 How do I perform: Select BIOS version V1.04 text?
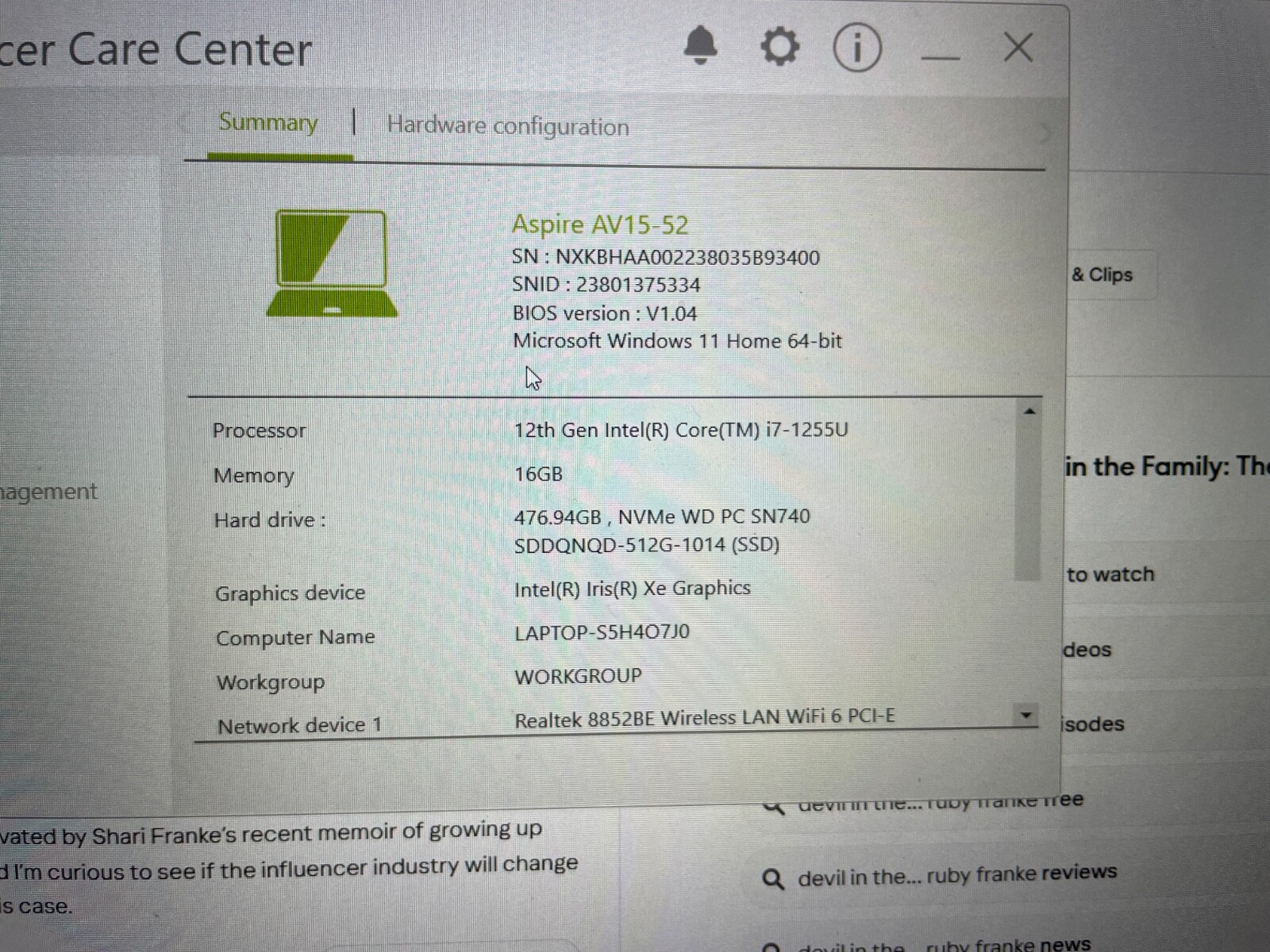605,313
